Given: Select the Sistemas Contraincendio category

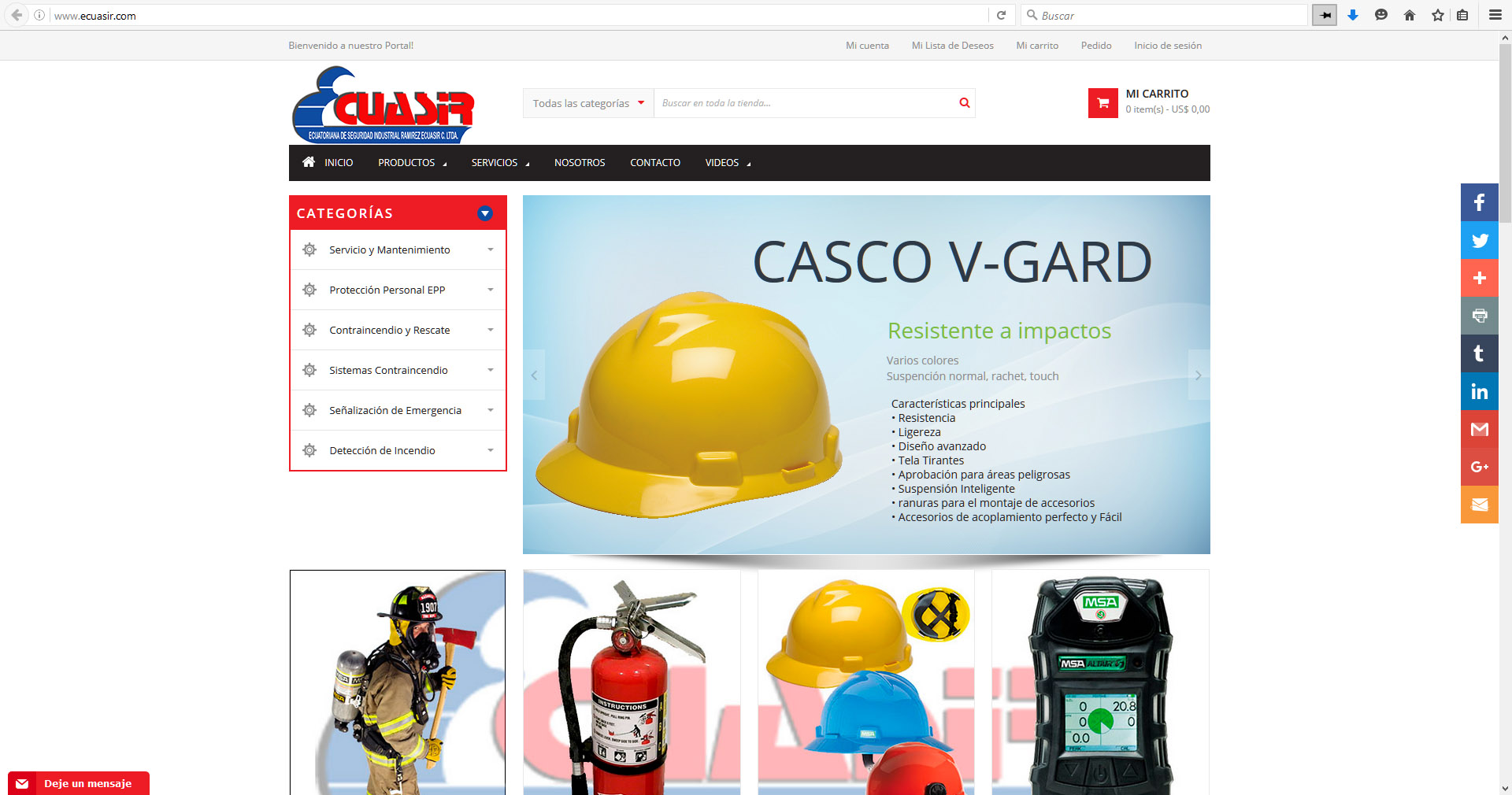Looking at the screenshot, I should click(x=388, y=370).
